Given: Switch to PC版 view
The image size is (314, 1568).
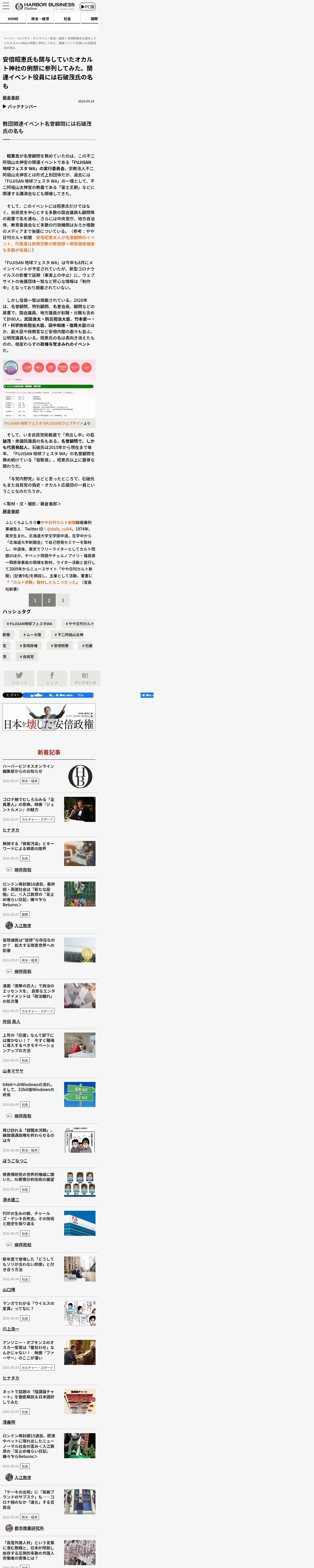Looking at the screenshot, I should click(x=88, y=7).
